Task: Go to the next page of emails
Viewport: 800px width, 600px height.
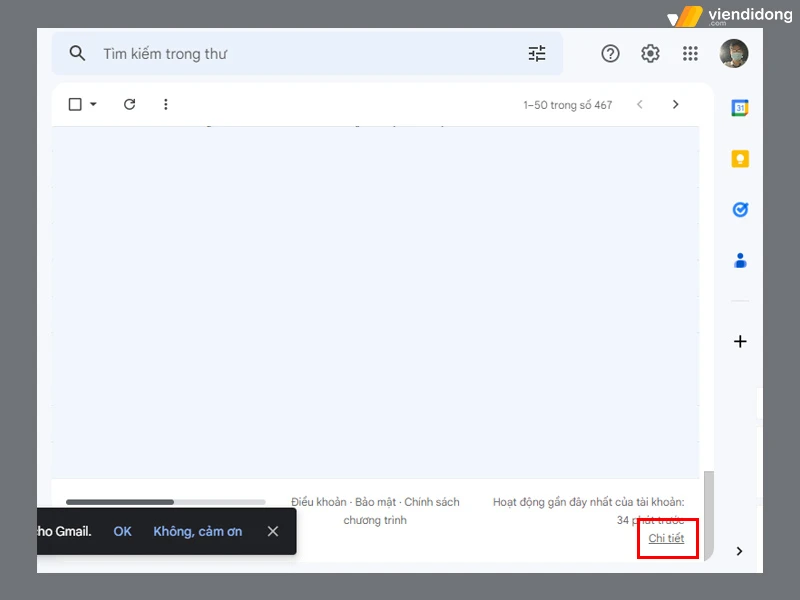Action: click(676, 104)
